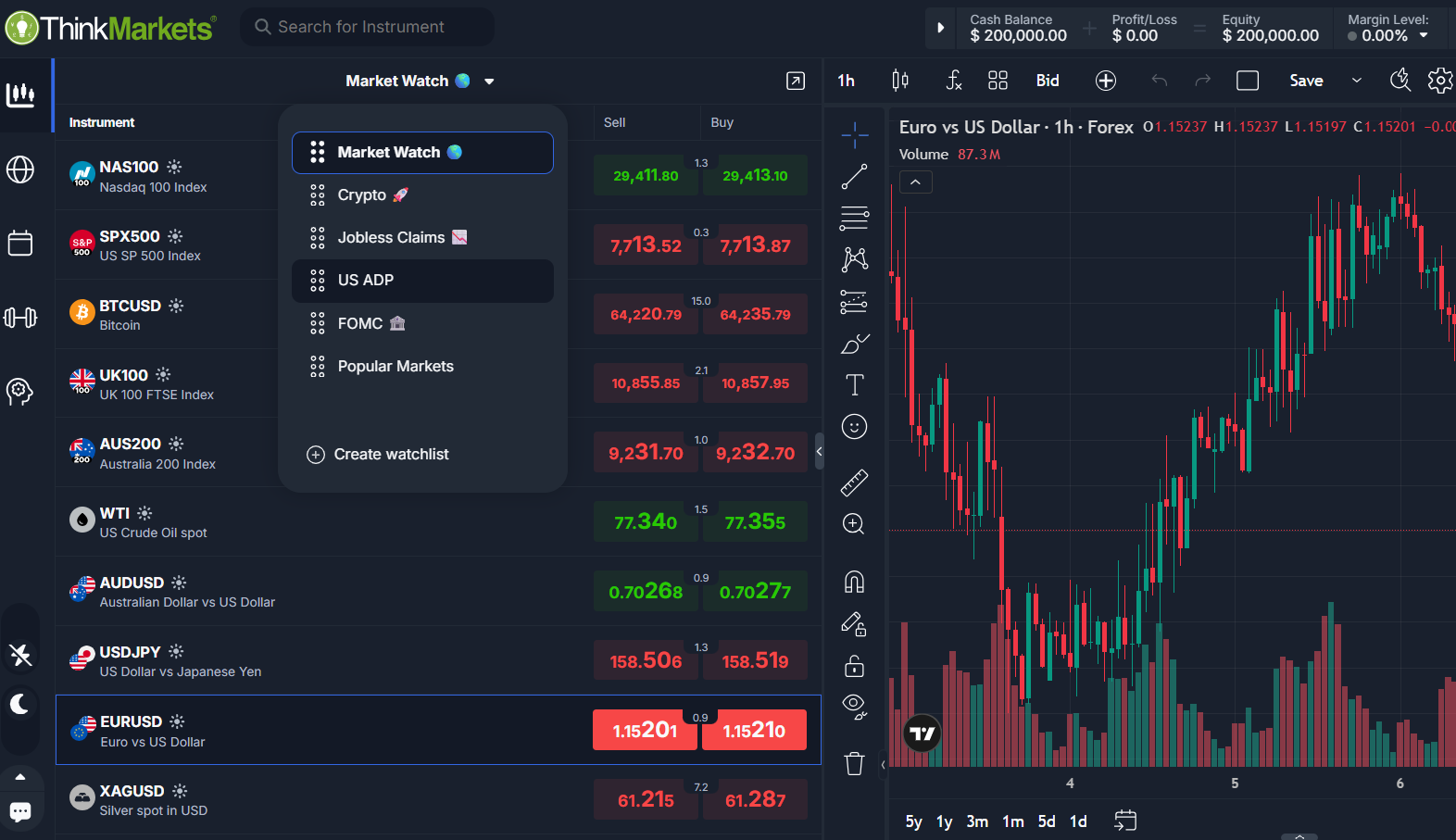Select the pattern drawing tool
Viewport: 1456px width, 840px height.
[x=855, y=259]
